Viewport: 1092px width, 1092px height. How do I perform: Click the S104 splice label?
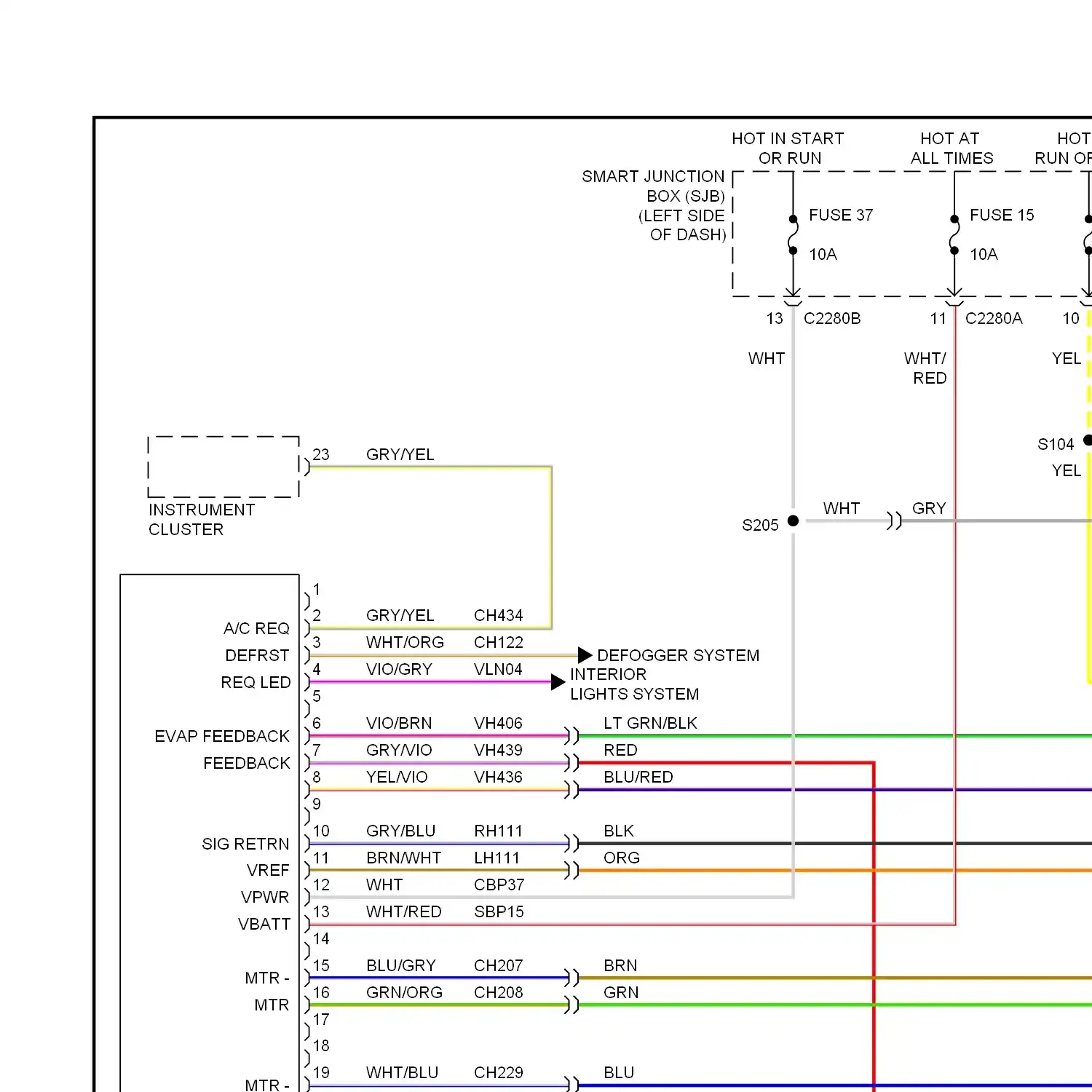(x=1056, y=444)
